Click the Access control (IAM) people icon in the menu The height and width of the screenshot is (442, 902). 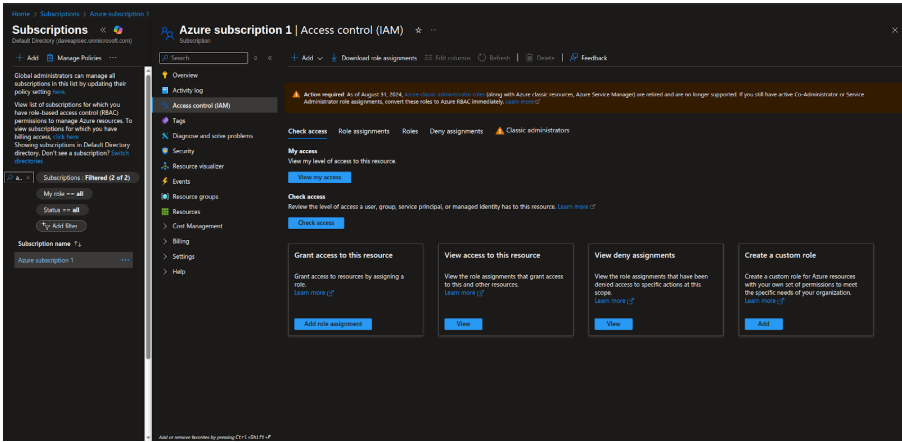165,106
